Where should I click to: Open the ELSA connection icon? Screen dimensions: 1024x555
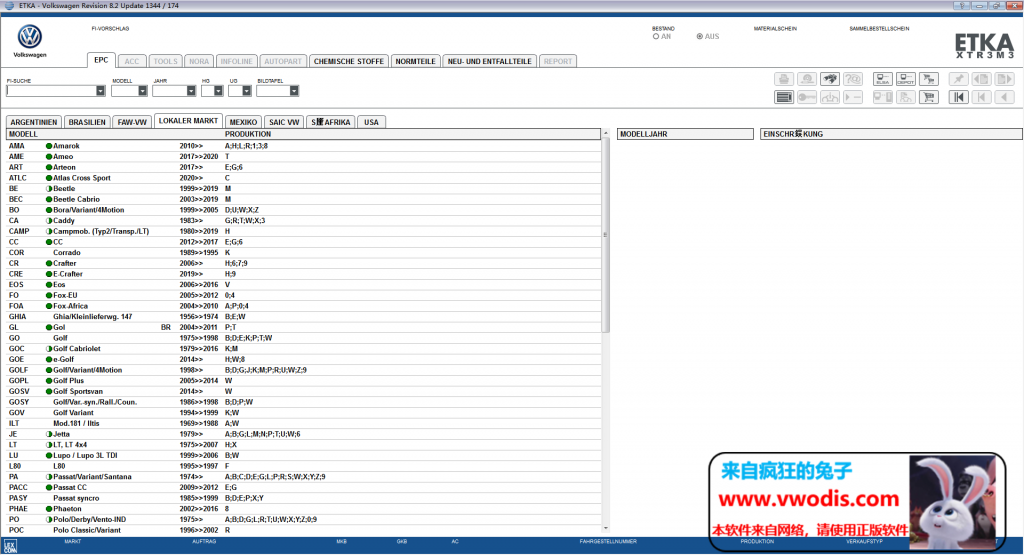[x=883, y=79]
